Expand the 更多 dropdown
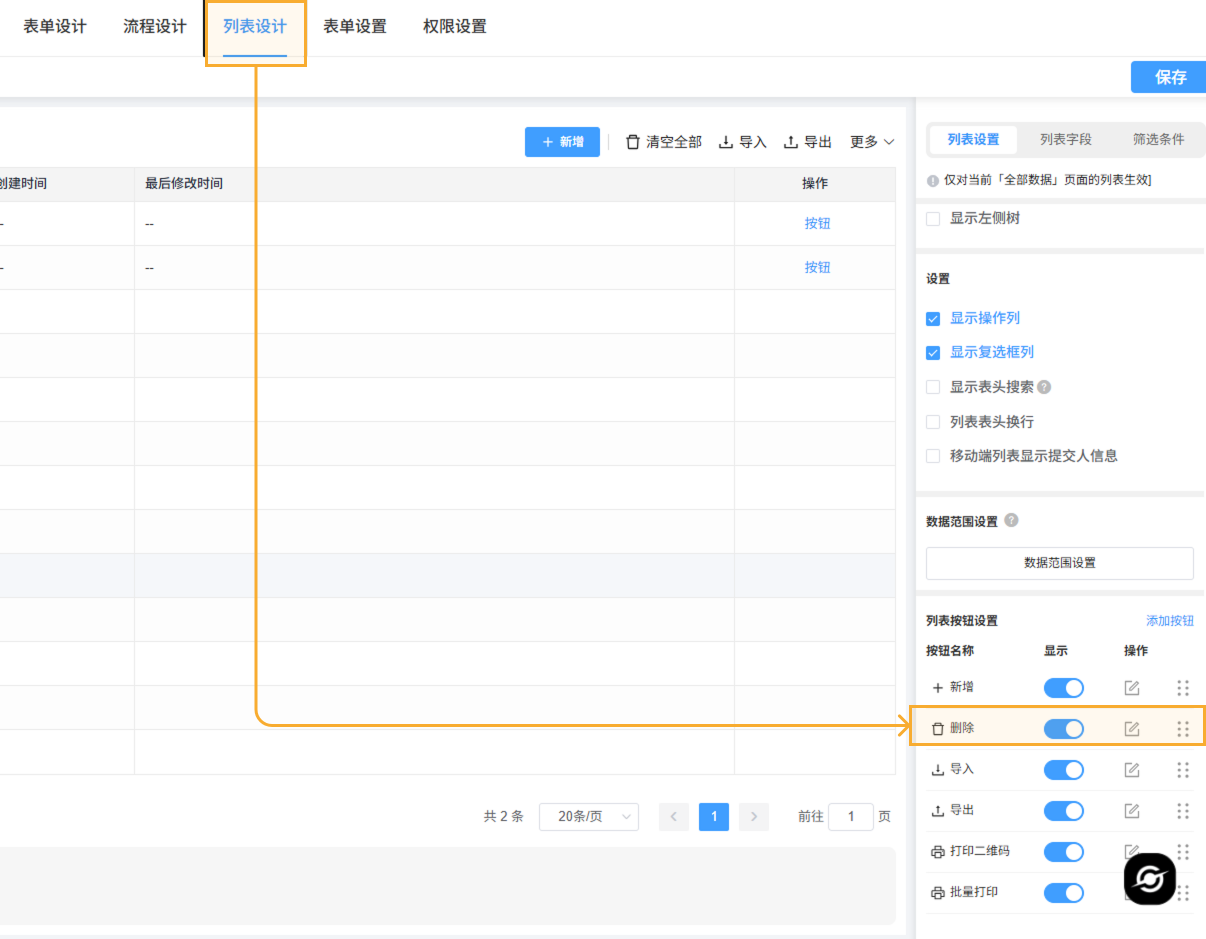The image size is (1206, 939). pyautogui.click(x=872, y=142)
